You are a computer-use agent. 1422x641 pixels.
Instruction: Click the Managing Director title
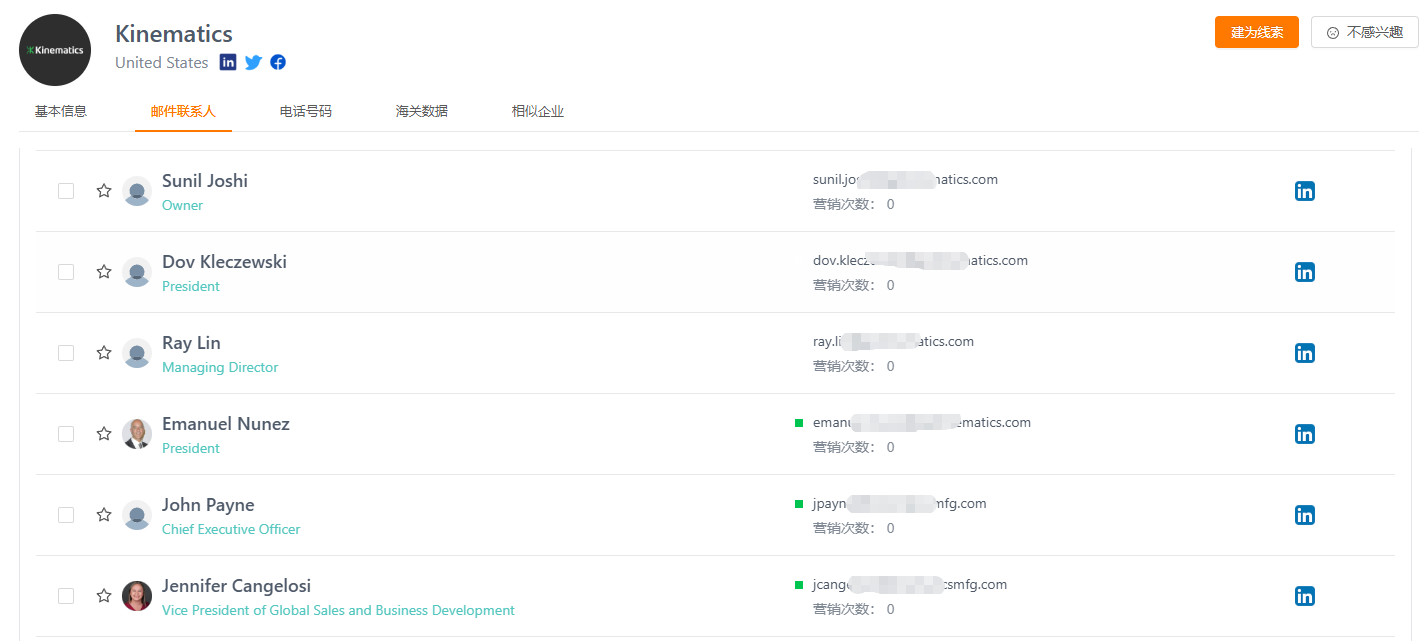click(x=220, y=367)
